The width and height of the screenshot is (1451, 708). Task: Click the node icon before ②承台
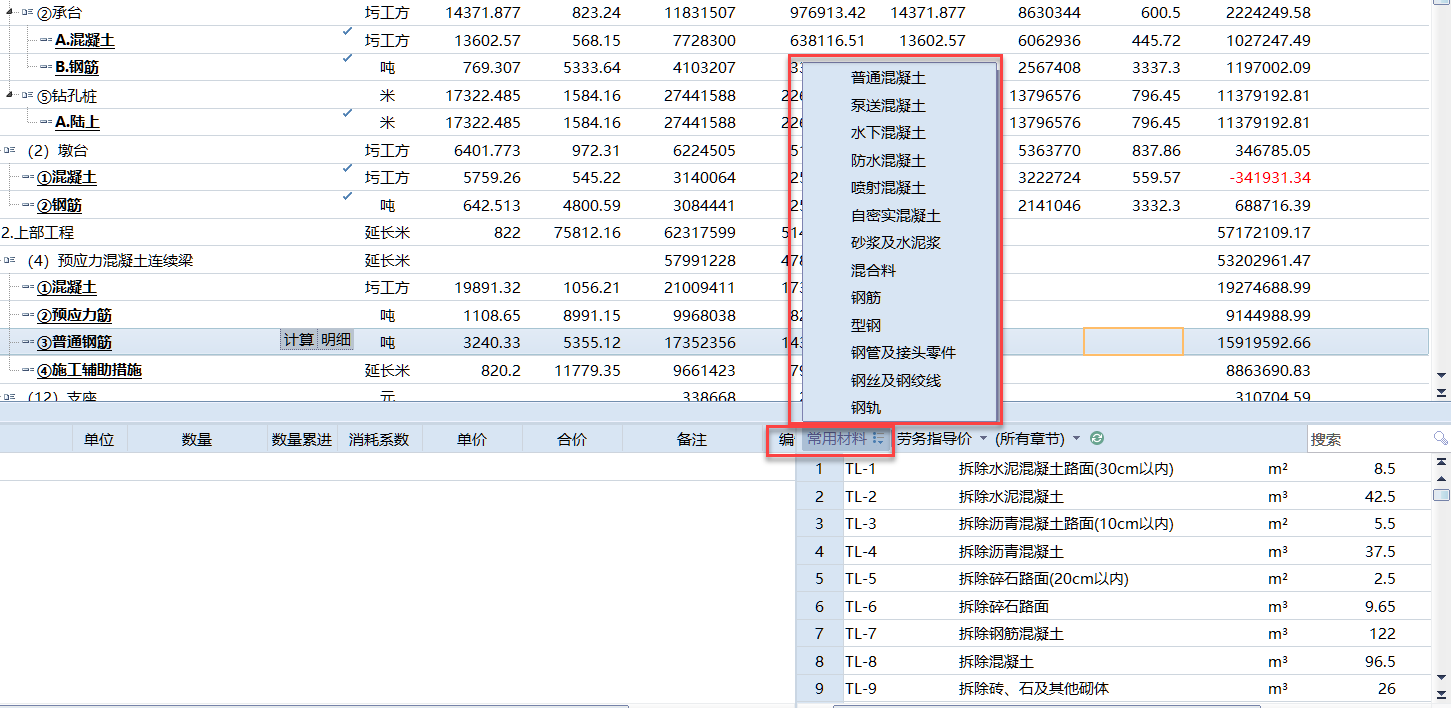pos(28,13)
